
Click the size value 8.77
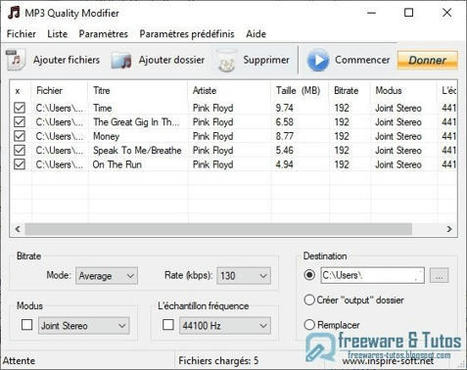coord(284,136)
